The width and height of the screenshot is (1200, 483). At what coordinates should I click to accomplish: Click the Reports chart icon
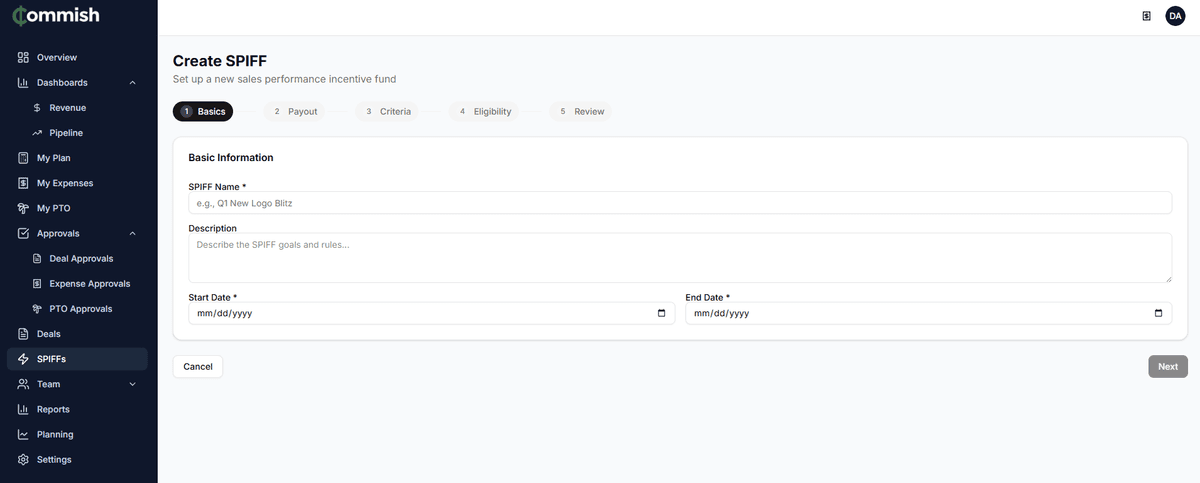point(23,409)
